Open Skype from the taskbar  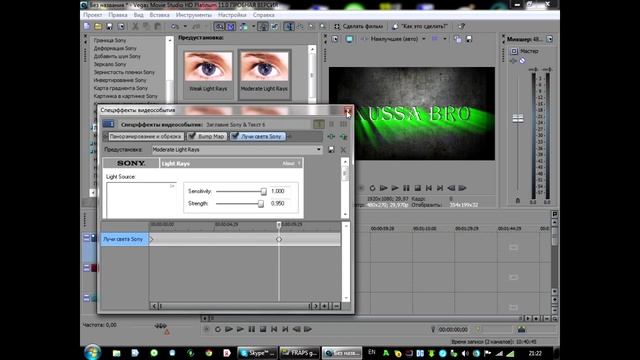coord(257,353)
